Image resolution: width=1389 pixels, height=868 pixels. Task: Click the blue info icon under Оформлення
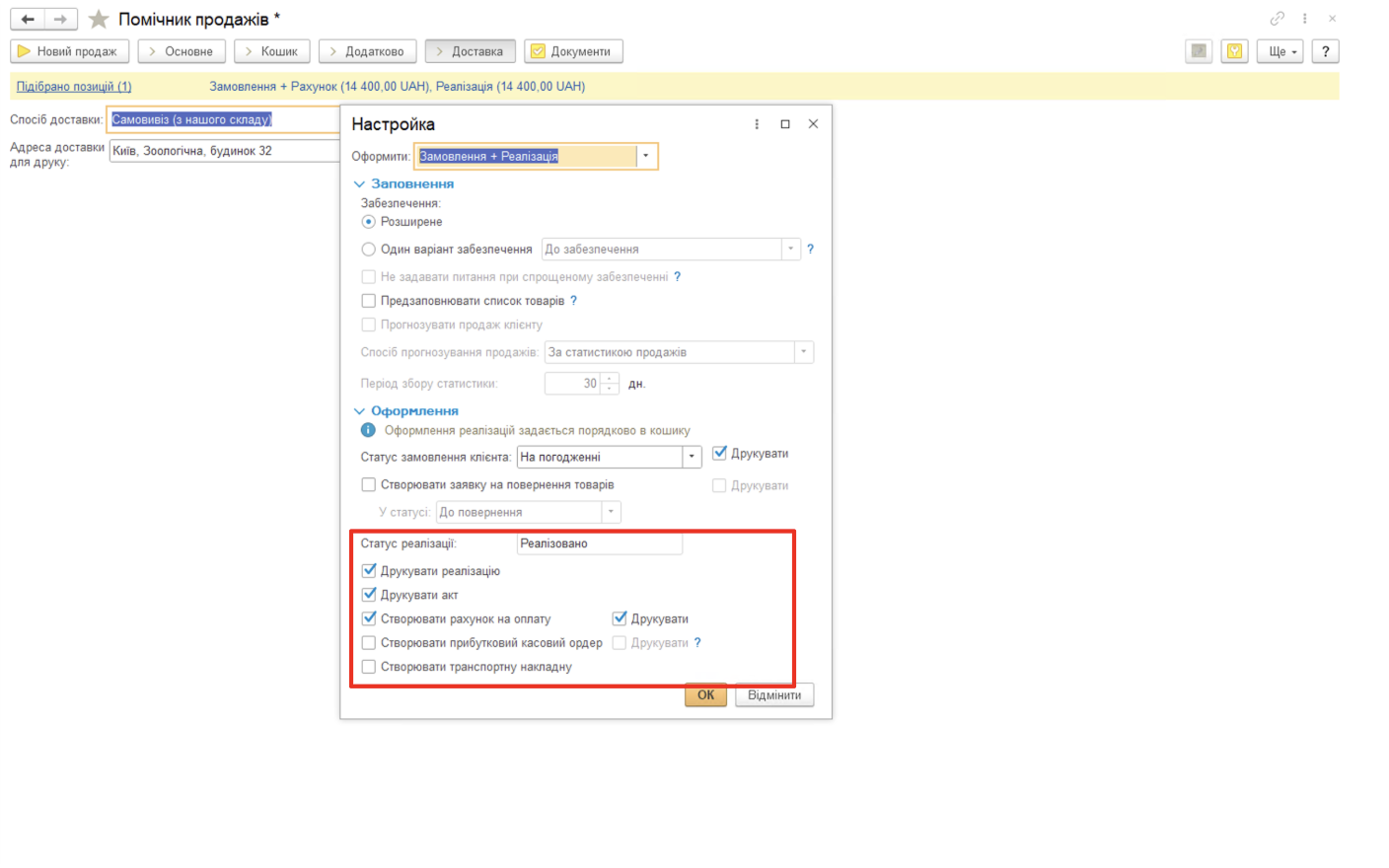coord(368,430)
